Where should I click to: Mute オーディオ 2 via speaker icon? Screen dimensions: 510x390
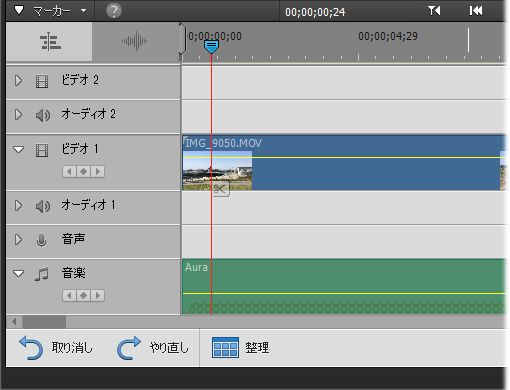pyautogui.click(x=43, y=115)
